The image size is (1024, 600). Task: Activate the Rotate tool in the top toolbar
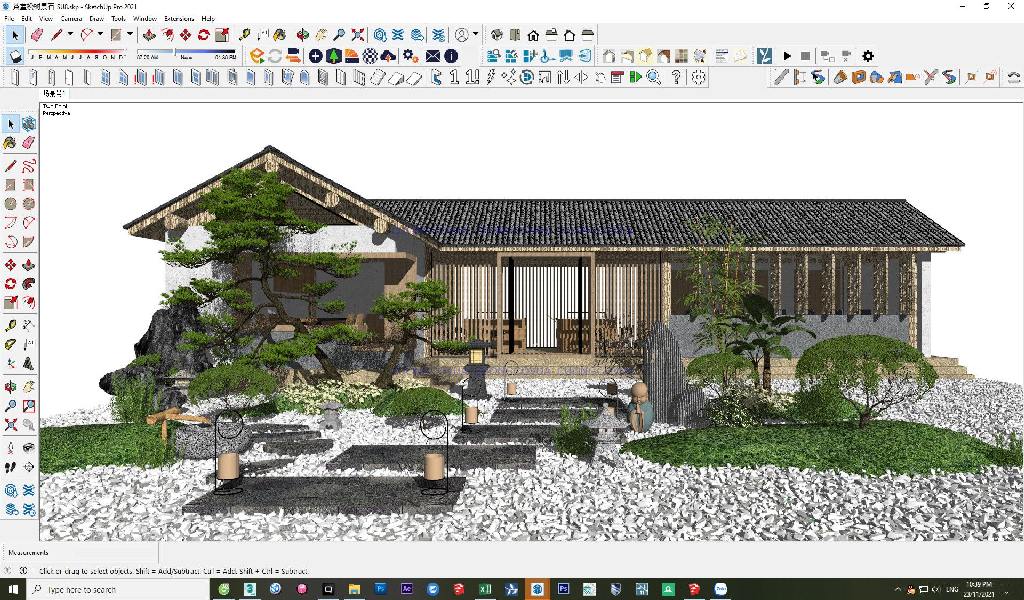[203, 35]
